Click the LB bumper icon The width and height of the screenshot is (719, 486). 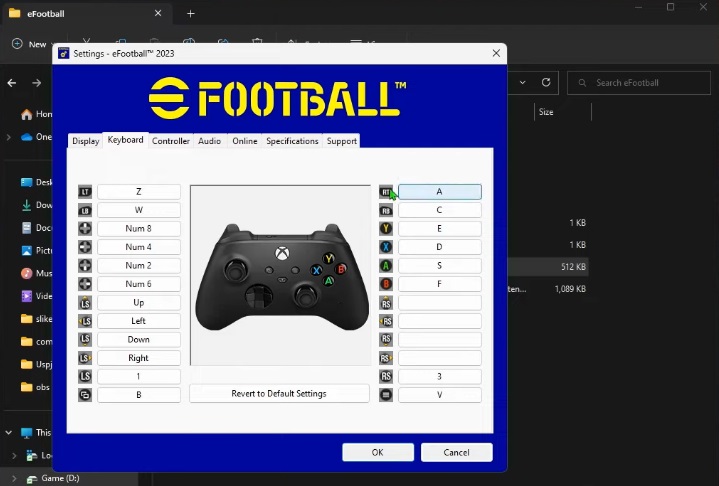point(85,210)
